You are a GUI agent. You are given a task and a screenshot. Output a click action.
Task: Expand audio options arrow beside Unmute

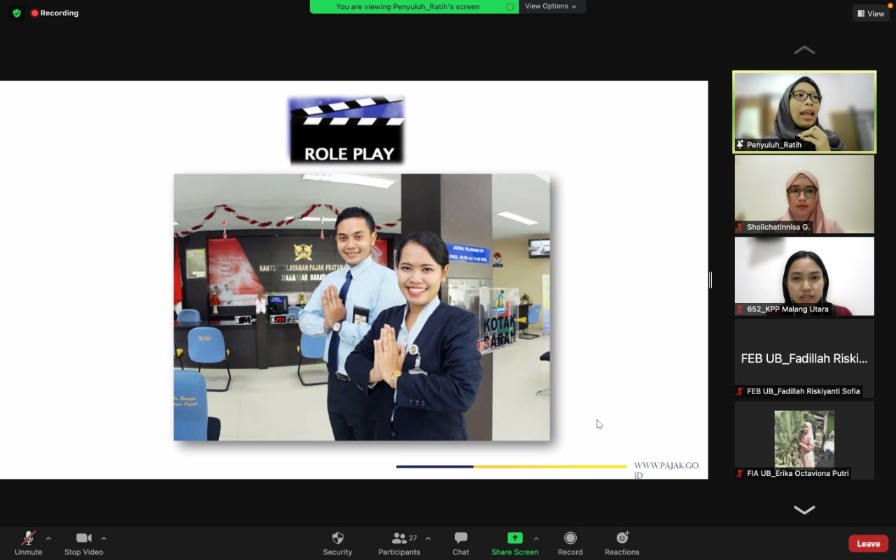click(x=48, y=538)
